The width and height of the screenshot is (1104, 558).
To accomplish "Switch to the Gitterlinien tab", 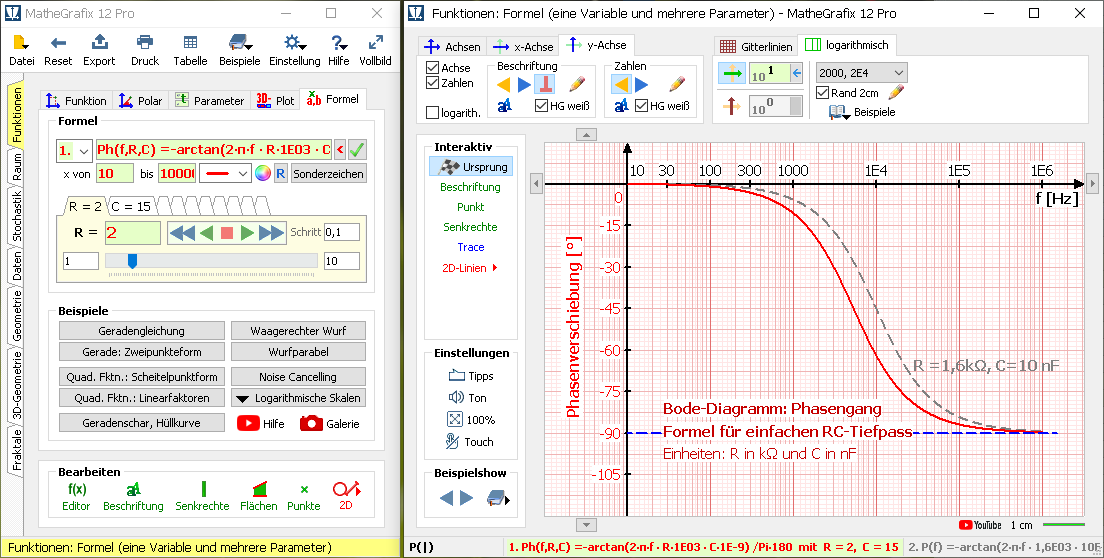I will coord(755,46).
